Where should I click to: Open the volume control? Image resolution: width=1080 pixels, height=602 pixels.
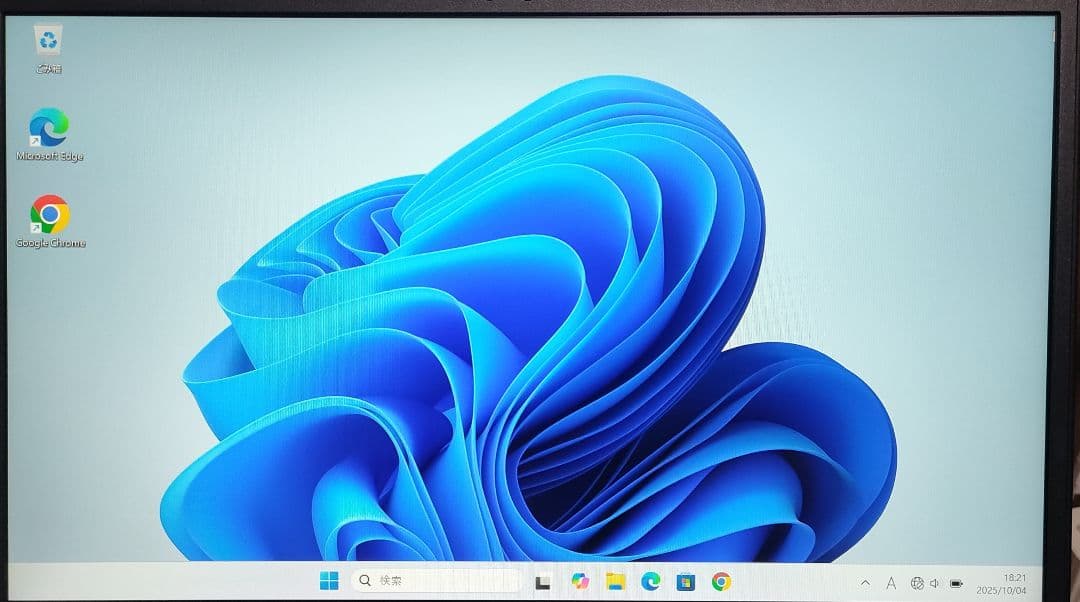coord(934,583)
